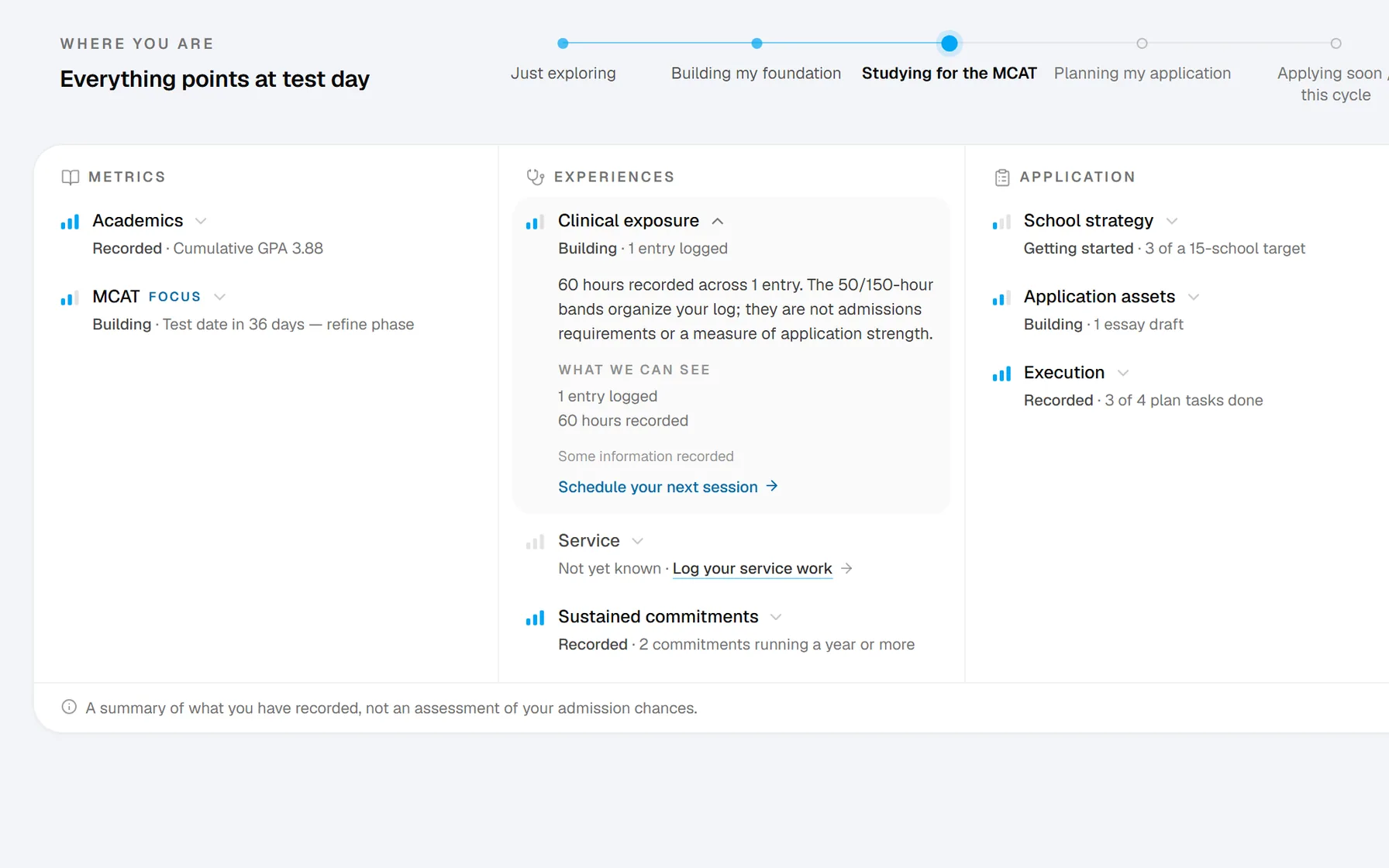
Task: Click the Sustained commitments heading
Action: tap(658, 617)
